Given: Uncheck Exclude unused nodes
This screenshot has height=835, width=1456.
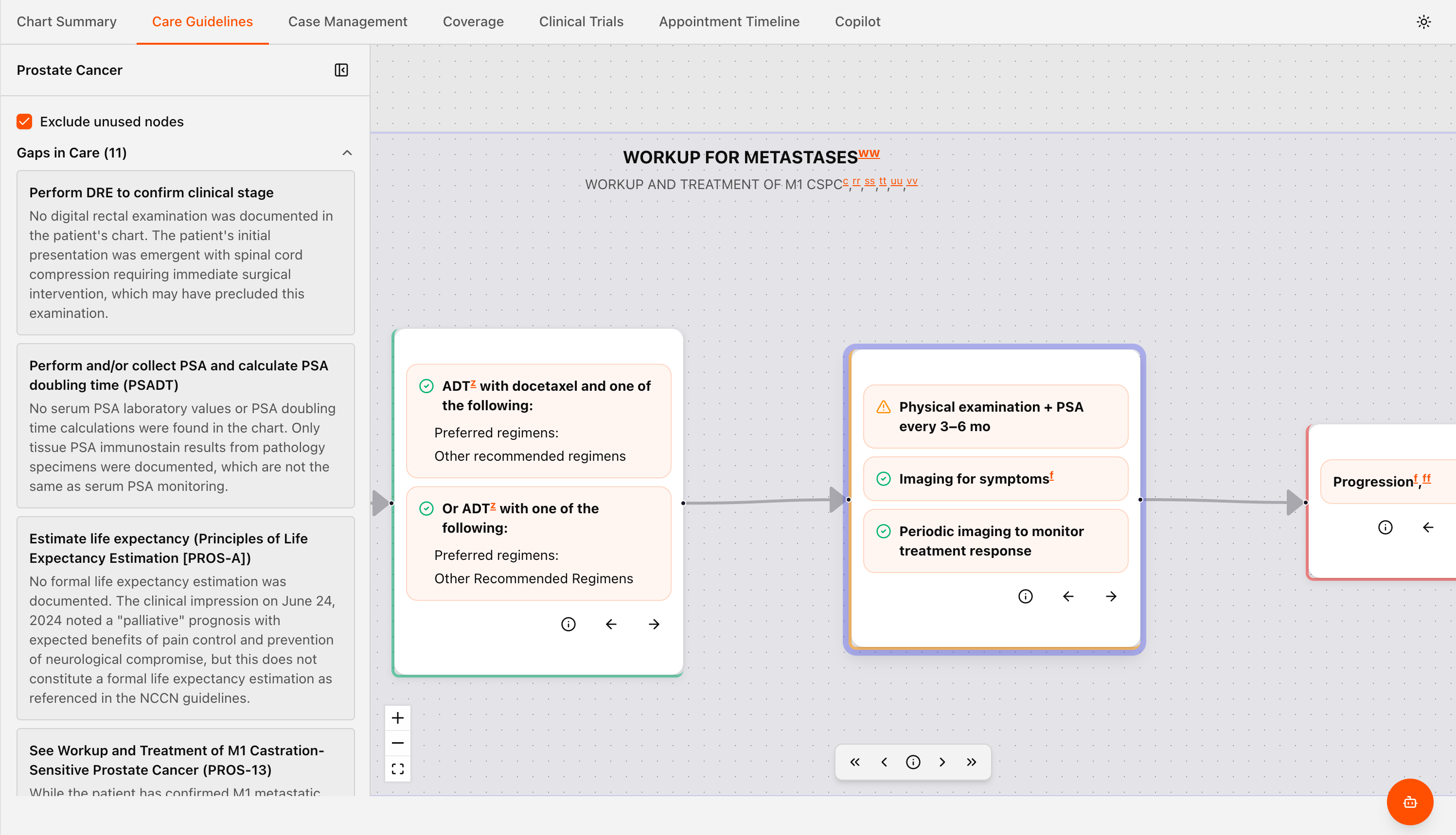Looking at the screenshot, I should point(24,122).
